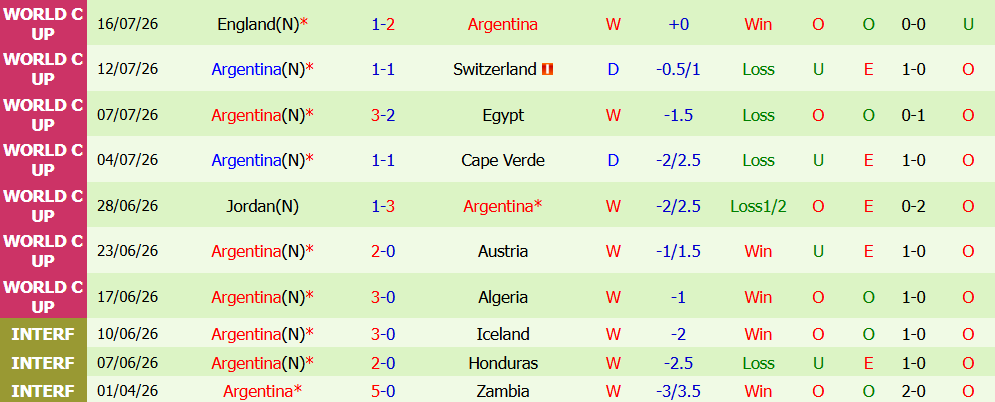Click INTERF label in 10/06/26 row

pos(43,334)
